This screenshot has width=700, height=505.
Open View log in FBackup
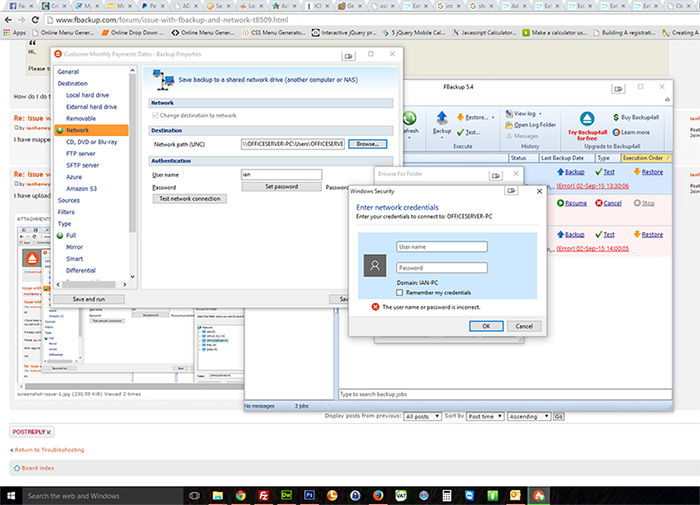pyautogui.click(x=523, y=113)
